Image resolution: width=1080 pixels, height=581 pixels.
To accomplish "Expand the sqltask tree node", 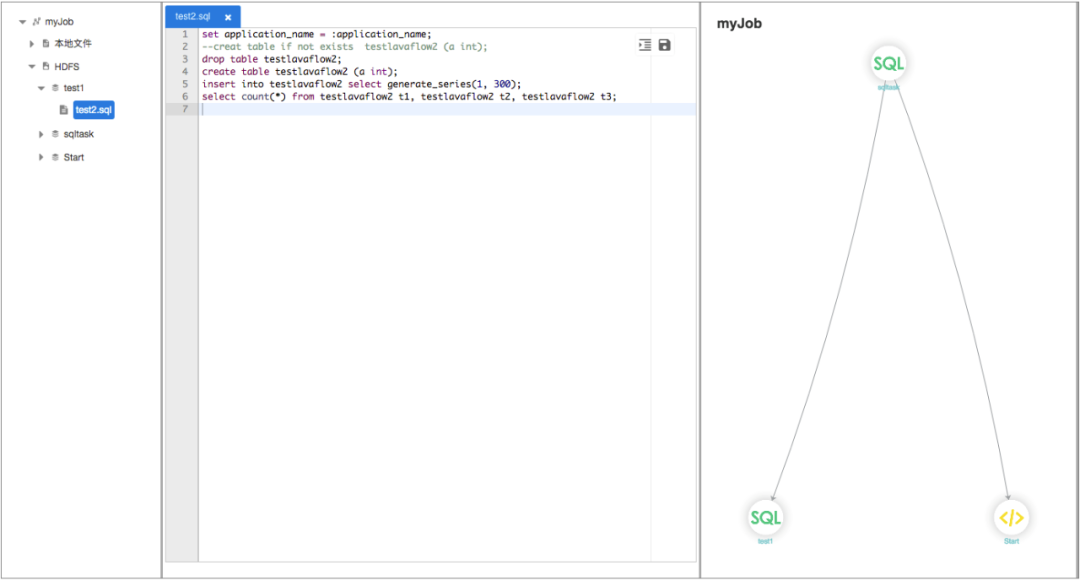I will [x=41, y=134].
